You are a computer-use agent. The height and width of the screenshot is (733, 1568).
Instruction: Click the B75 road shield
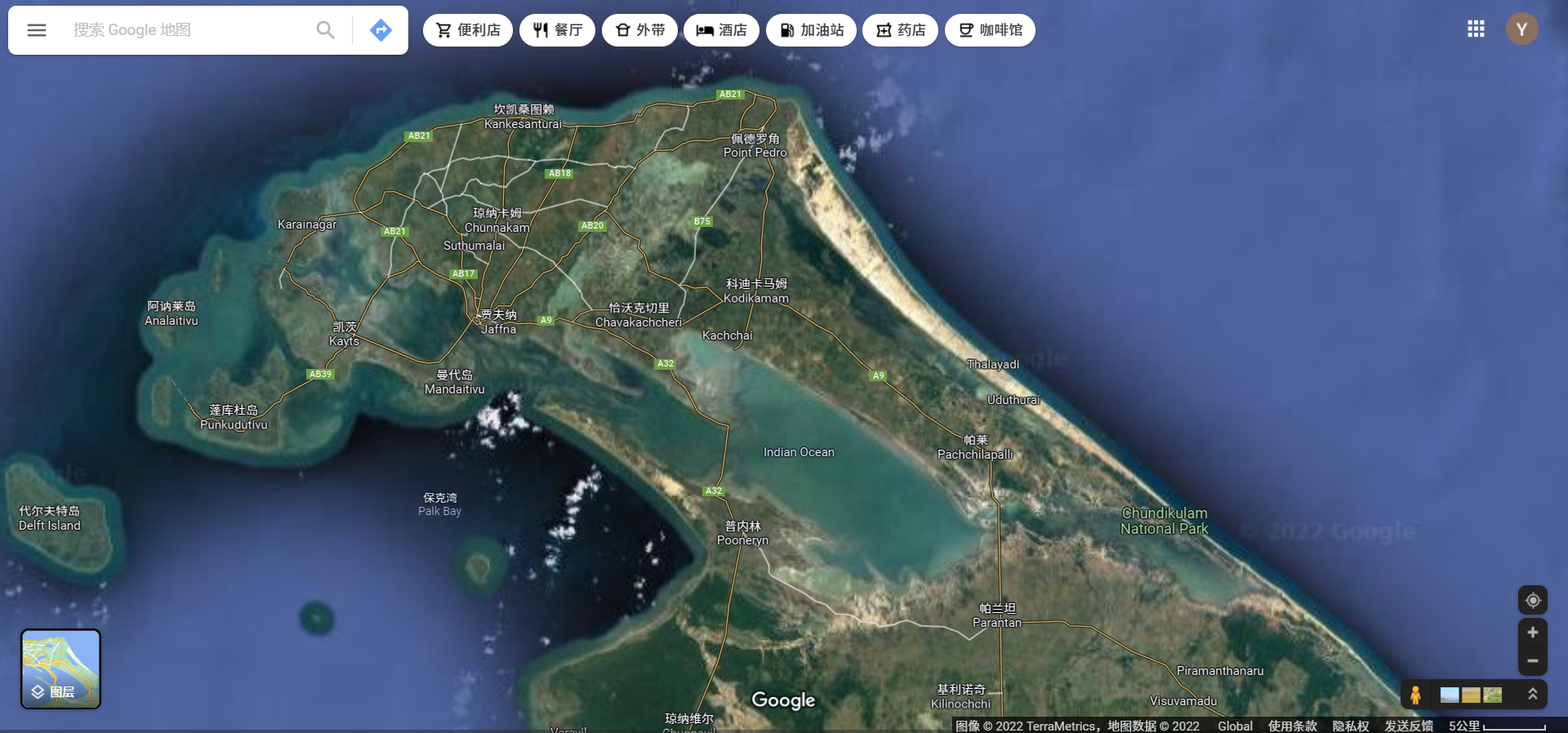[702, 221]
